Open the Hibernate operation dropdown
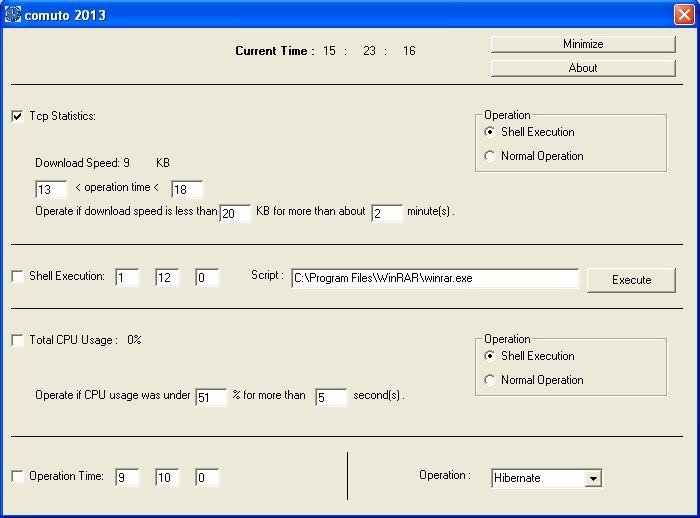The height and width of the screenshot is (518, 700). 593,479
